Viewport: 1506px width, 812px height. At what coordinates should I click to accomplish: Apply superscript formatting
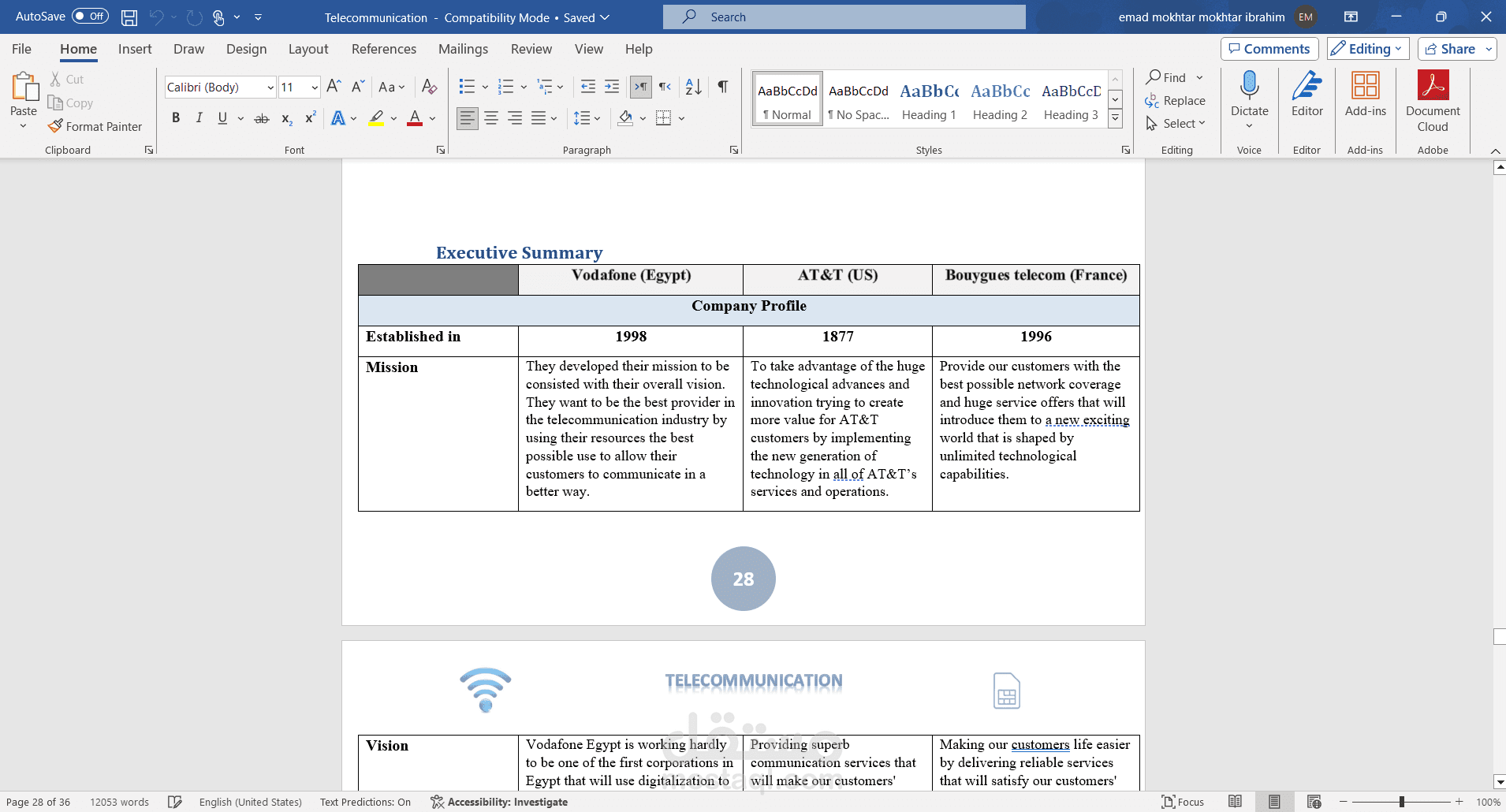[311, 118]
